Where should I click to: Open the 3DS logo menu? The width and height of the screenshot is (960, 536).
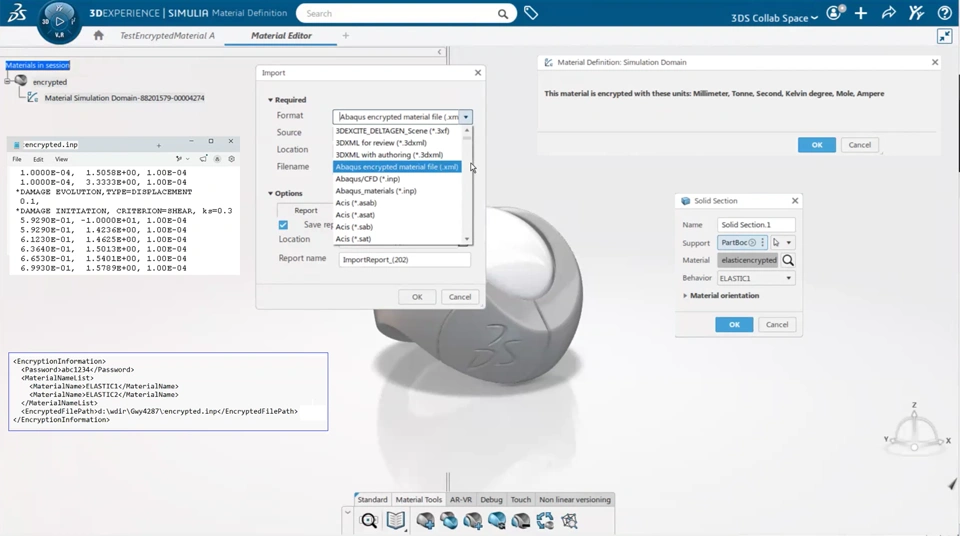17,12
